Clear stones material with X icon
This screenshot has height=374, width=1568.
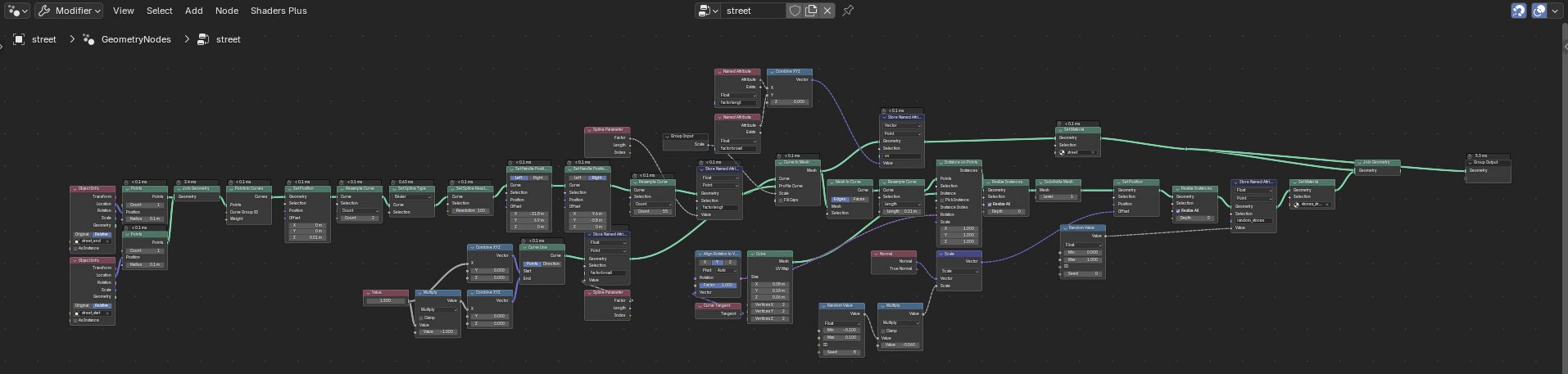[1327, 204]
